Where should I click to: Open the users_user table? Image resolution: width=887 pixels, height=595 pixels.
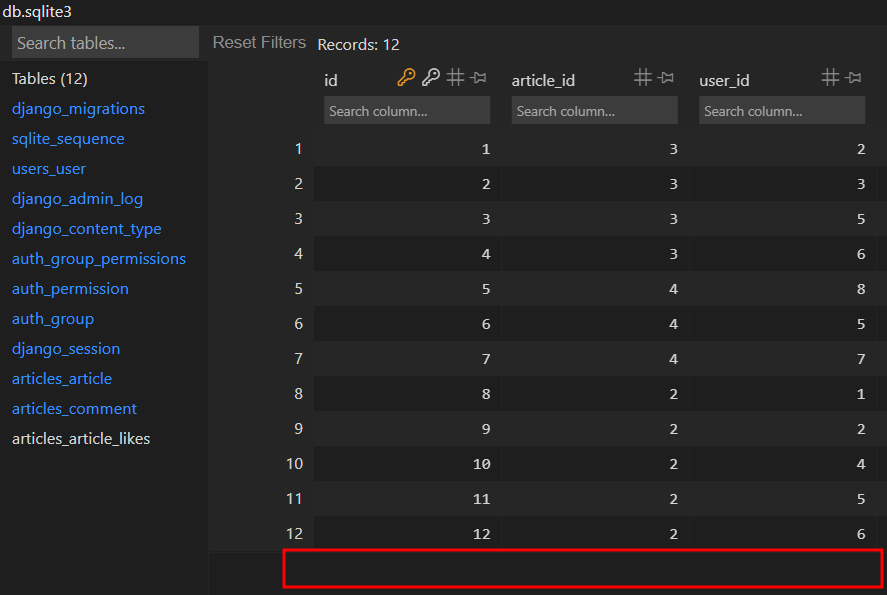[x=49, y=169]
